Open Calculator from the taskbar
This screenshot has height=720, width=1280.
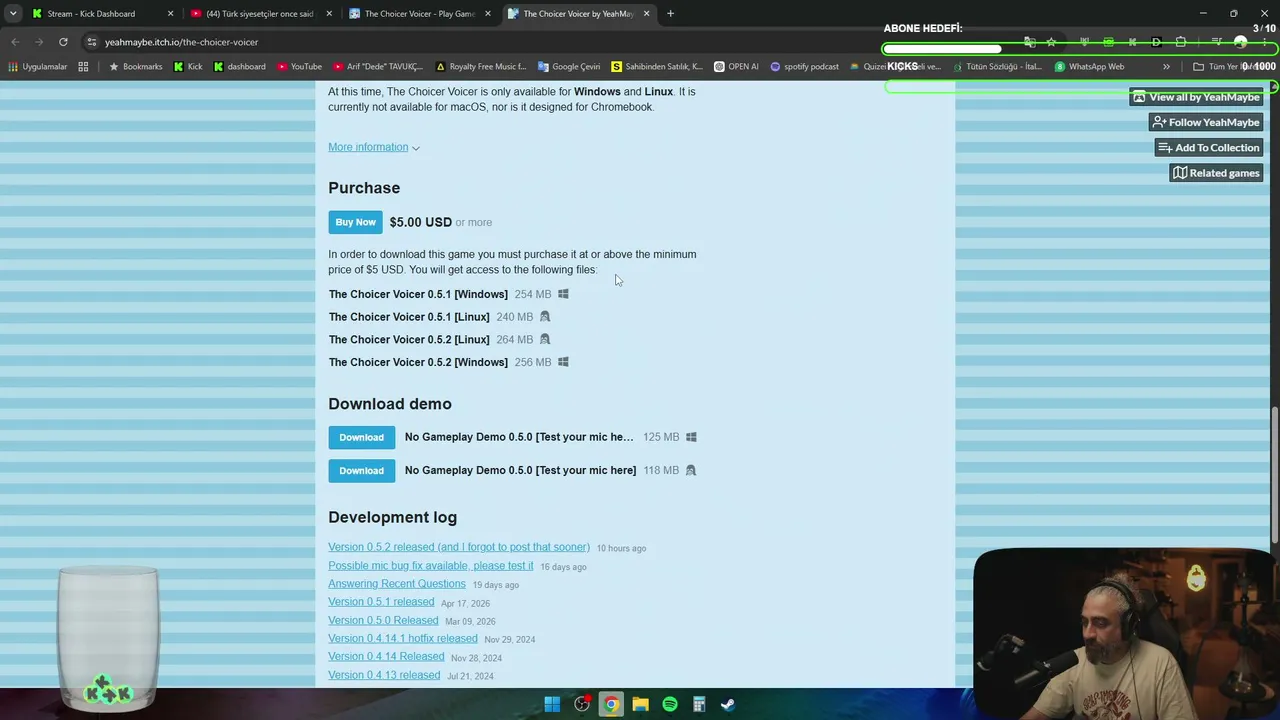(699, 704)
